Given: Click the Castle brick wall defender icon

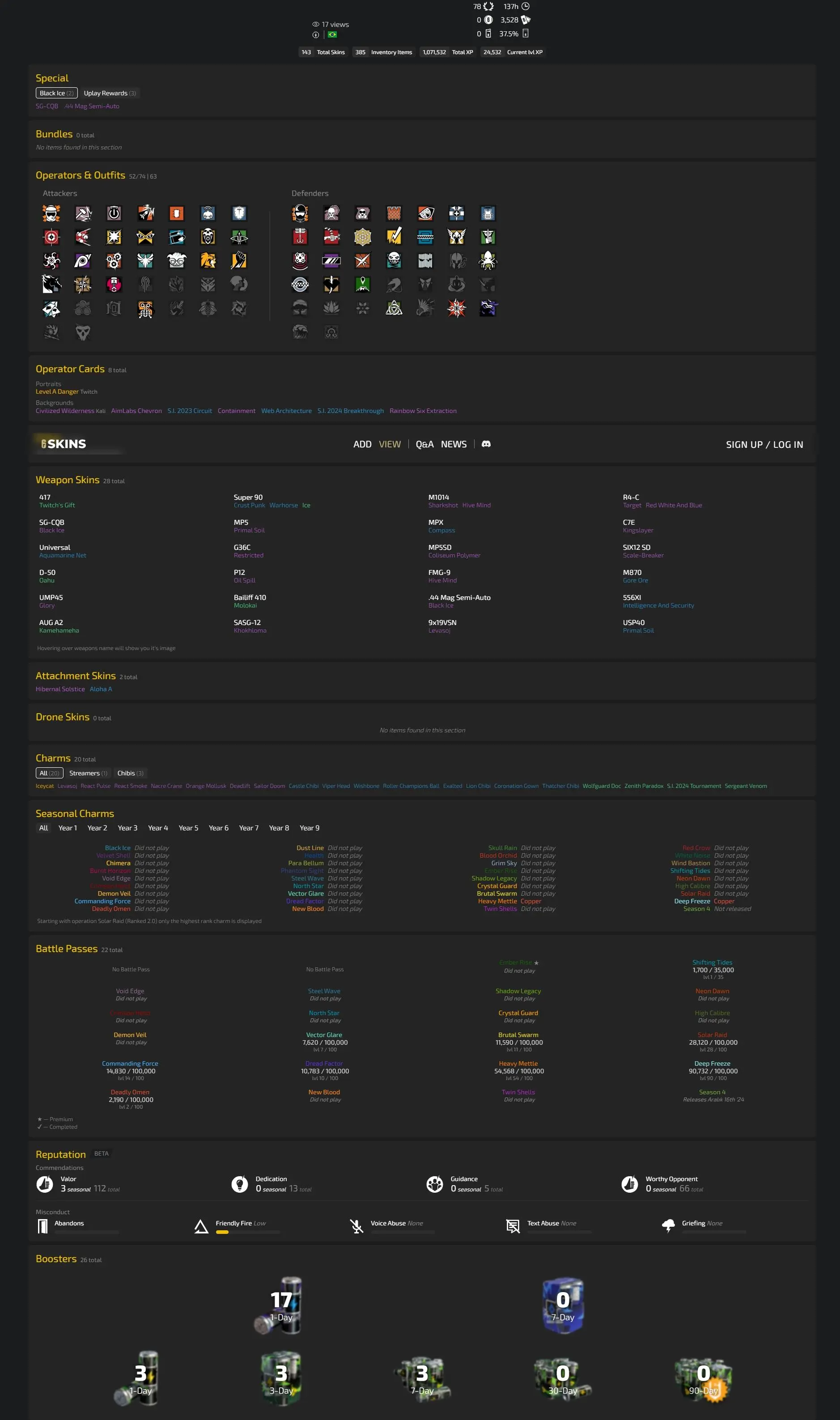Looking at the screenshot, I should [394, 213].
